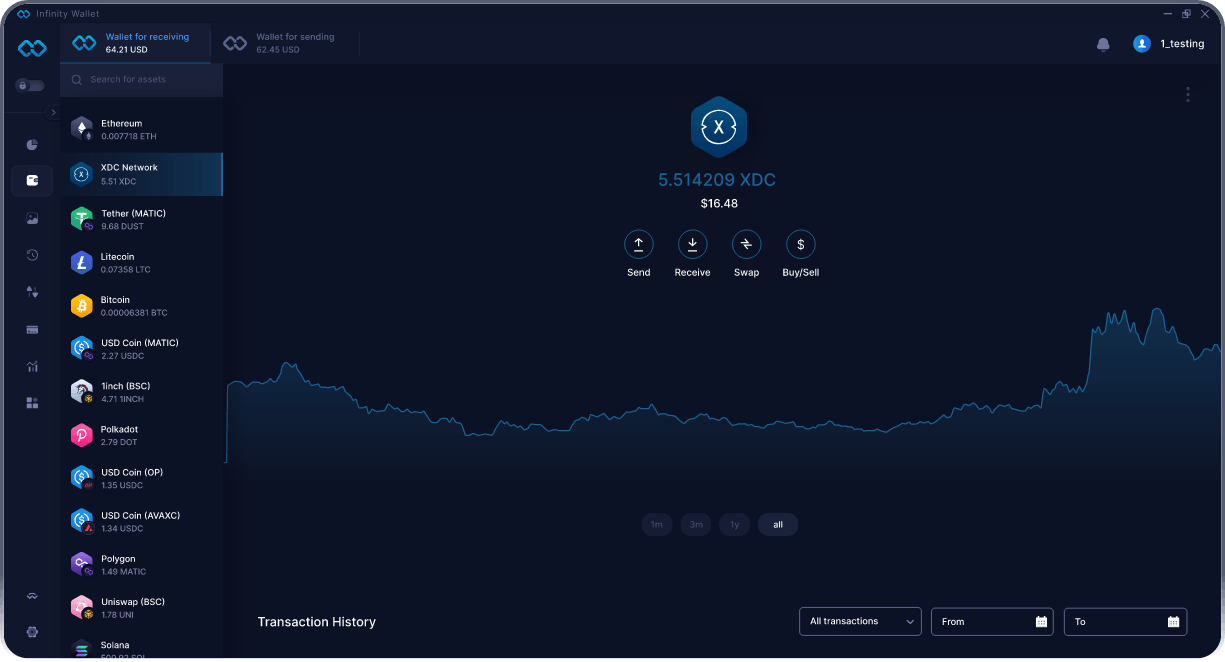Select Polygon in the asset list
Viewport: 1225px width, 662px height.
(x=142, y=565)
